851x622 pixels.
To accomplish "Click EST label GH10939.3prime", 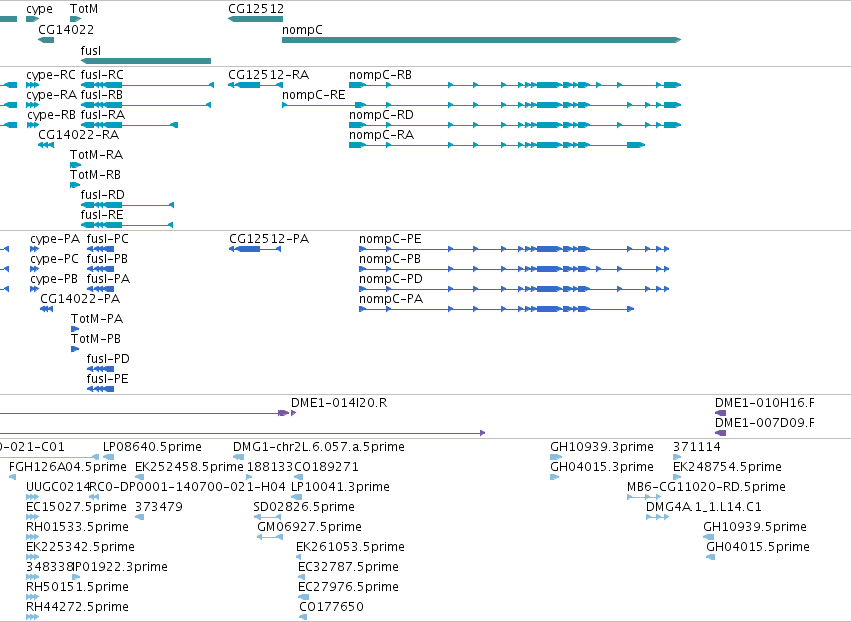I will pos(602,447).
